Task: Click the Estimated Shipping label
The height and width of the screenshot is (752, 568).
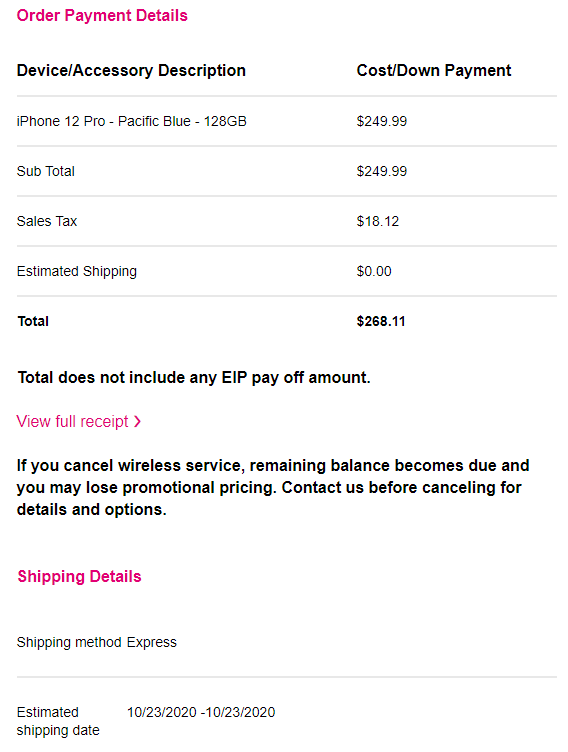Action: coord(77,271)
